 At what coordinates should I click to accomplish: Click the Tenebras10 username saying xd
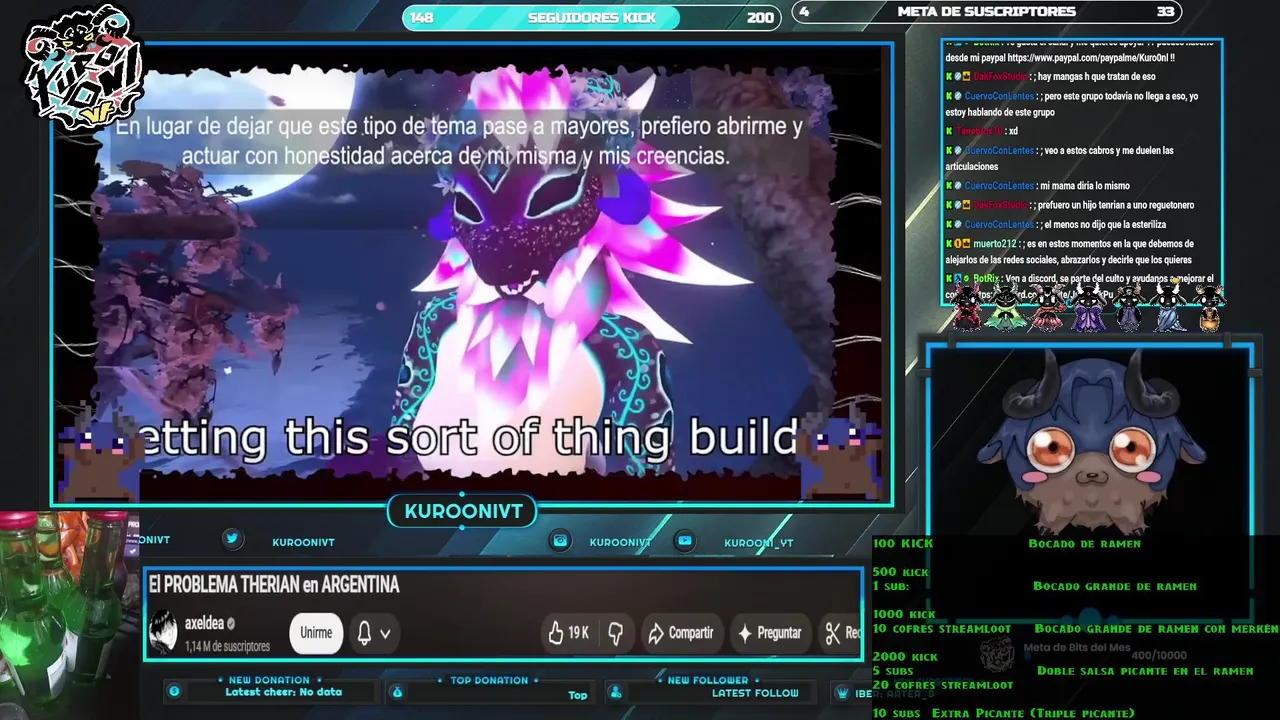[979, 131]
